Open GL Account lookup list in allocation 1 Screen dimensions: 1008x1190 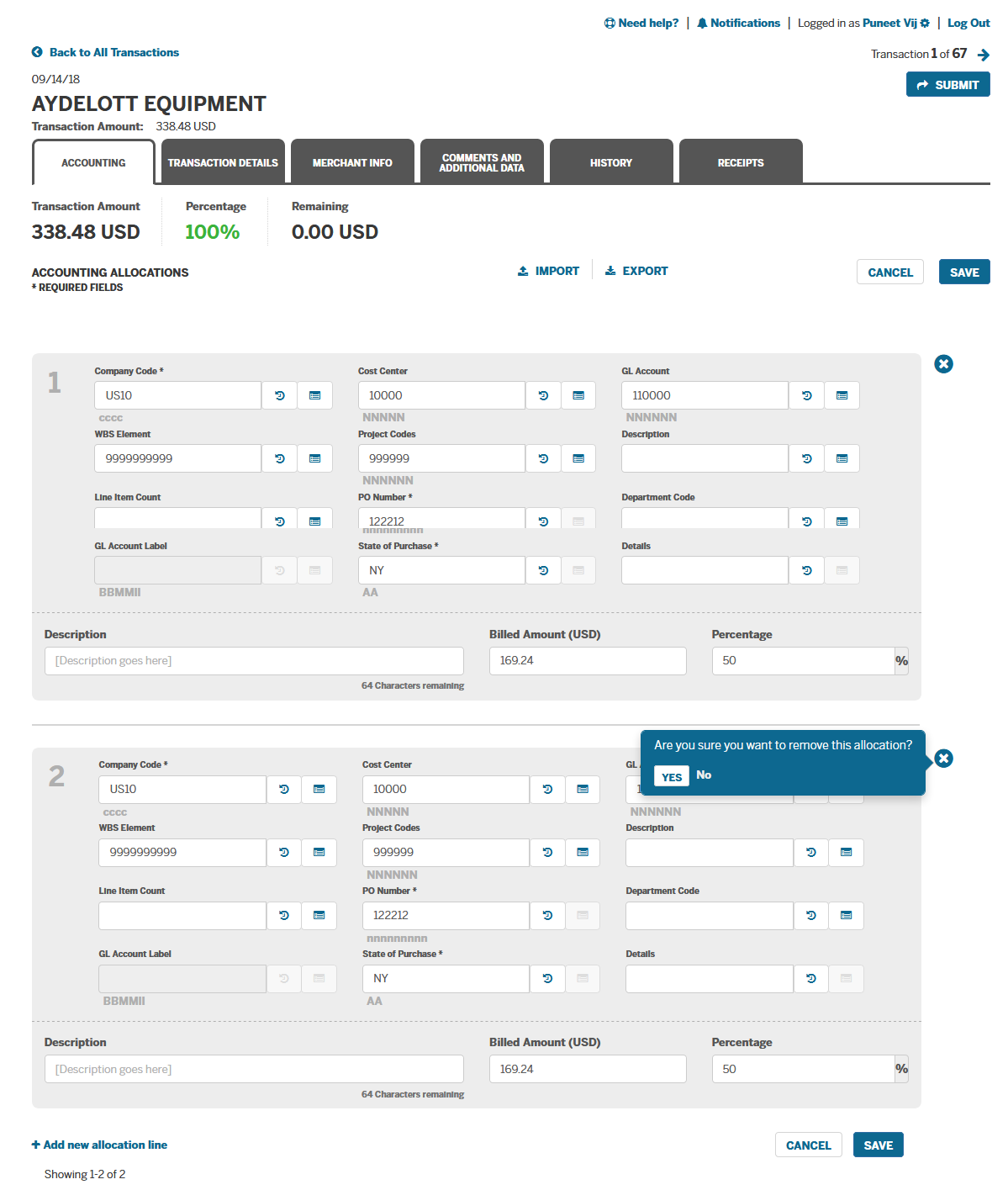pyautogui.click(x=842, y=395)
